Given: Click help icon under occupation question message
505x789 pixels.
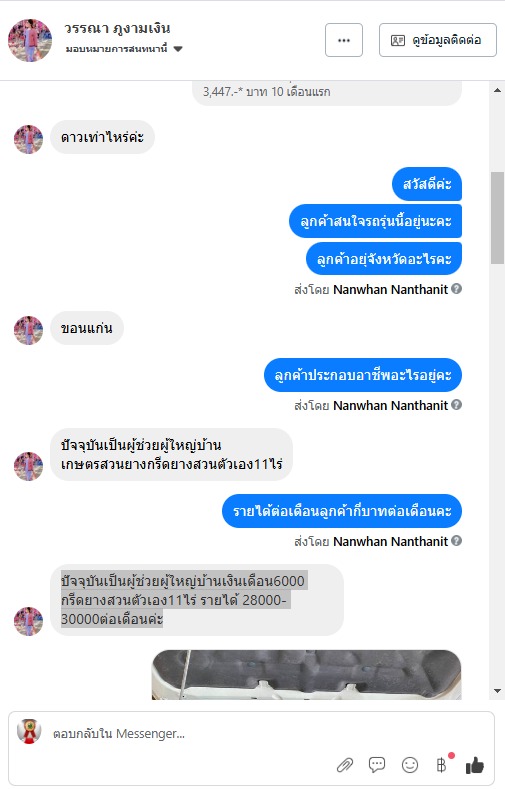Looking at the screenshot, I should (456, 405).
